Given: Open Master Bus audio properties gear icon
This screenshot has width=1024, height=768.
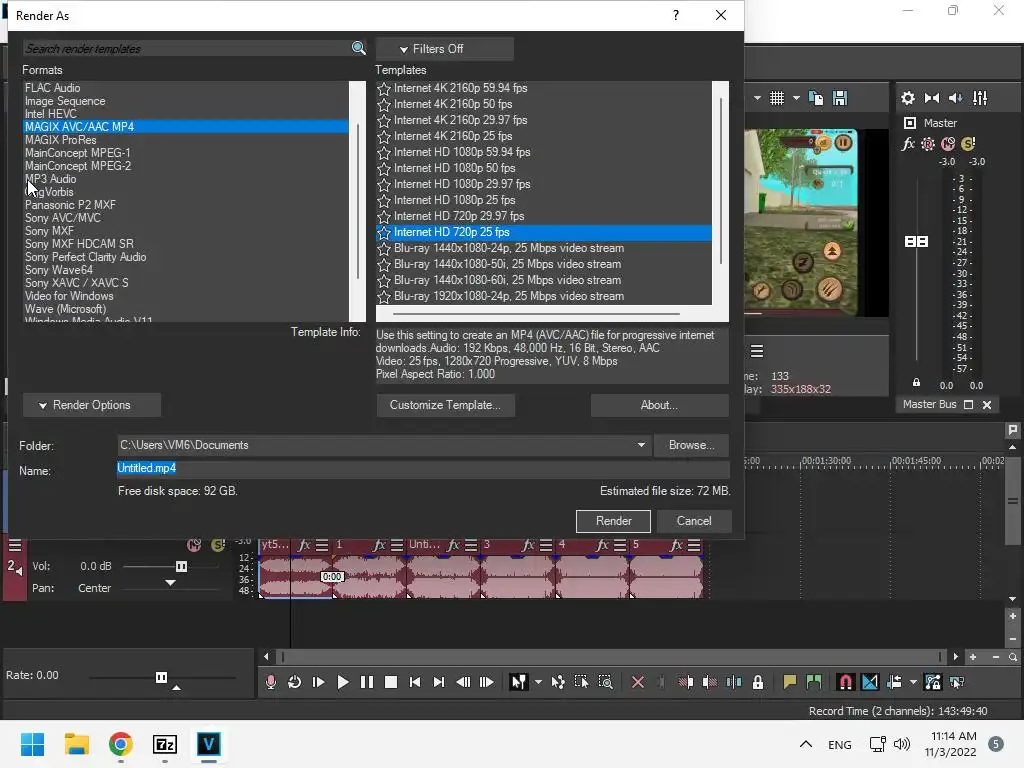Looking at the screenshot, I should [908, 98].
